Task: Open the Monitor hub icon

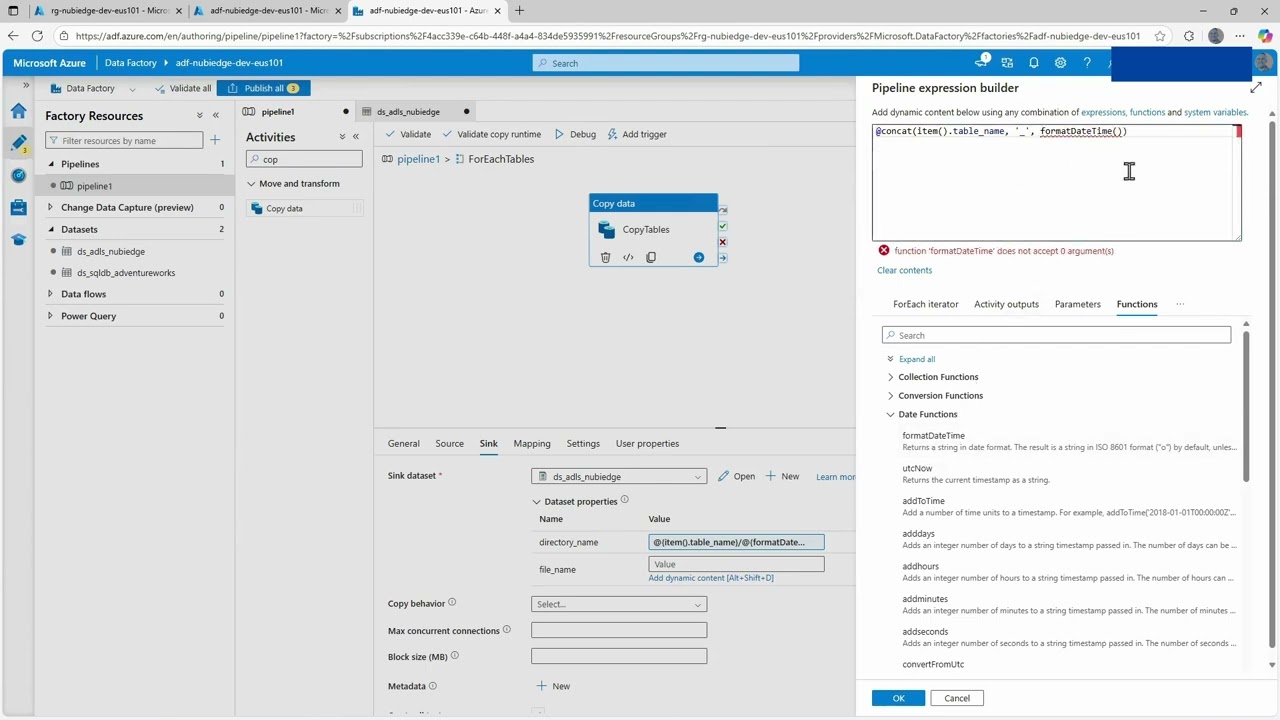Action: point(18,175)
